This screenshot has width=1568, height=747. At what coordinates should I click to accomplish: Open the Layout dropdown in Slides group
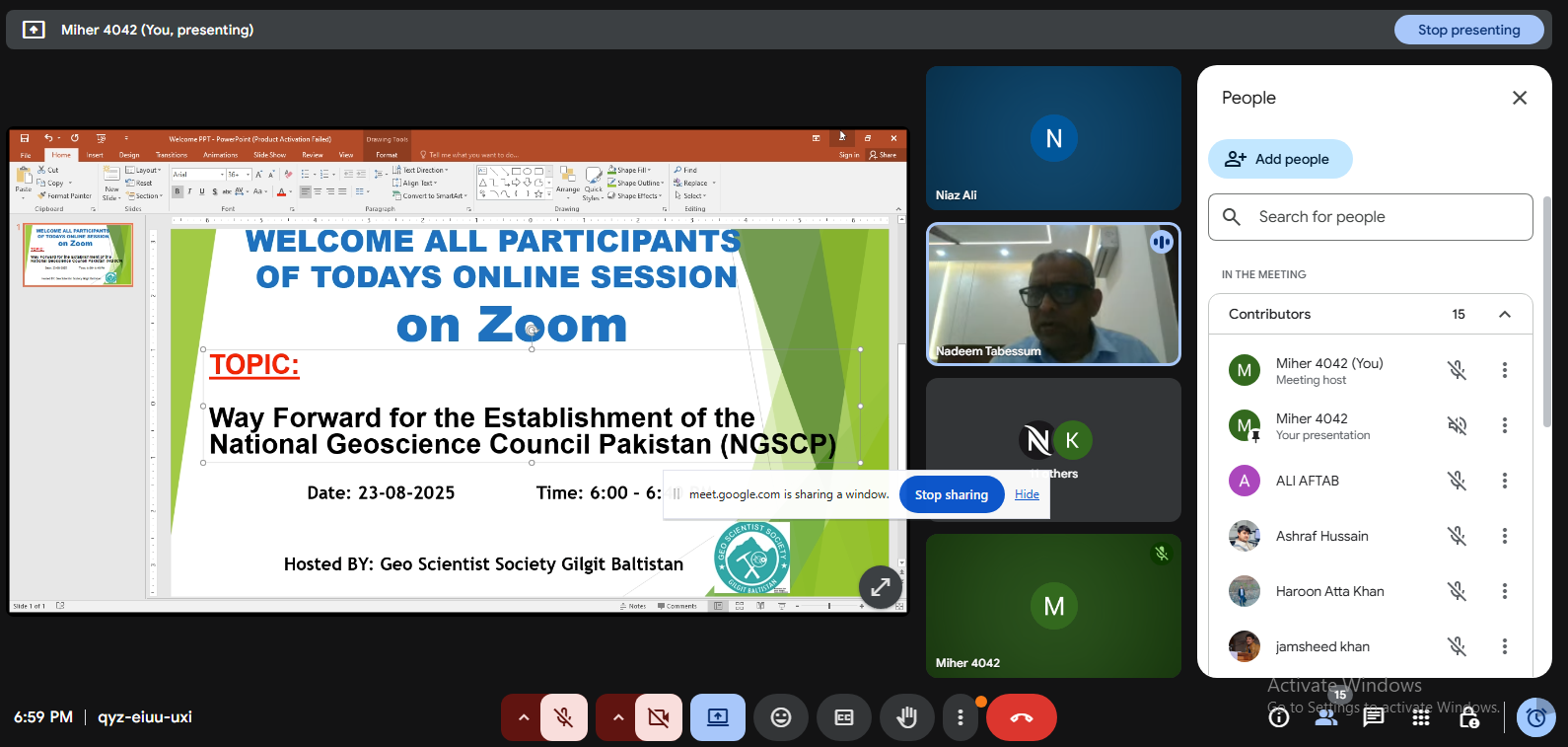click(x=145, y=170)
